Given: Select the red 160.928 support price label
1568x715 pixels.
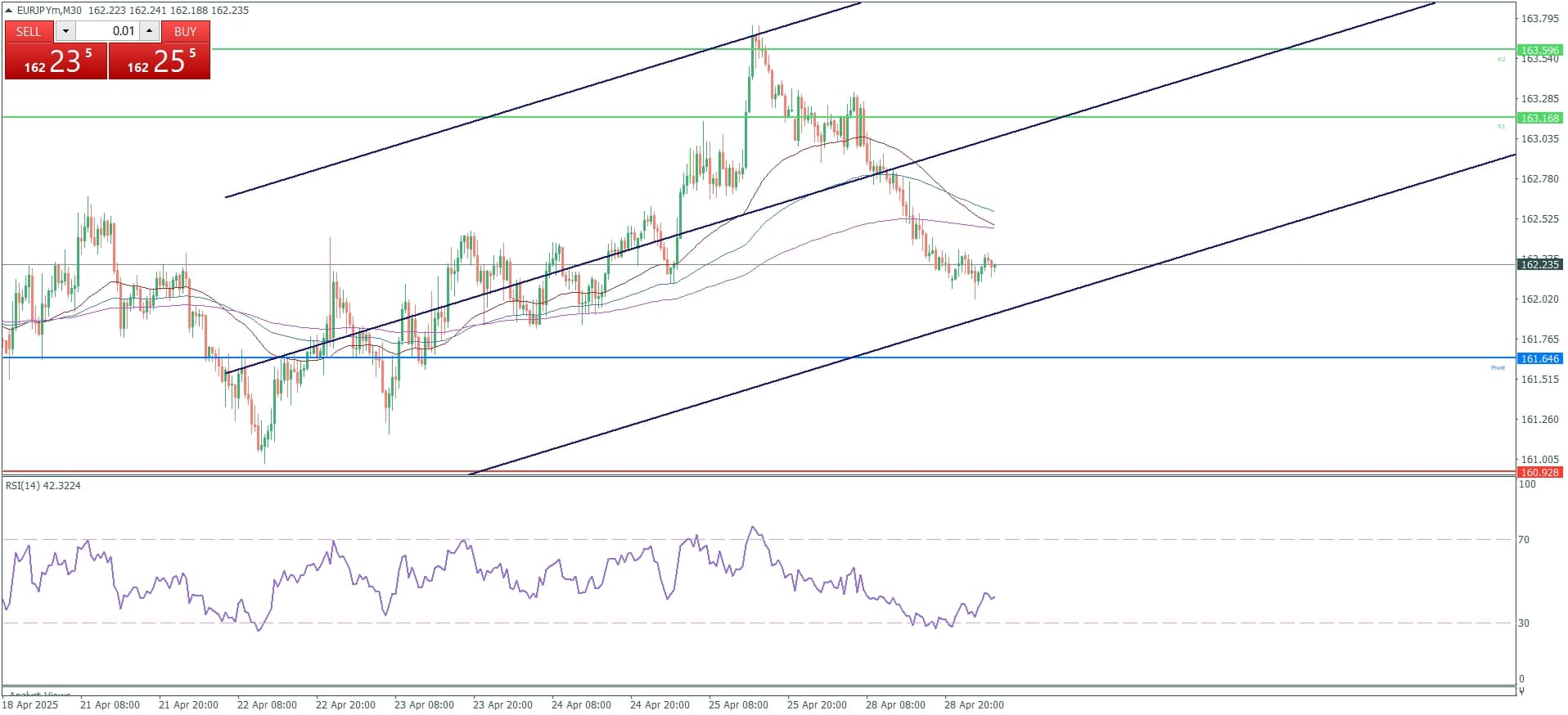Looking at the screenshot, I should point(1539,472).
